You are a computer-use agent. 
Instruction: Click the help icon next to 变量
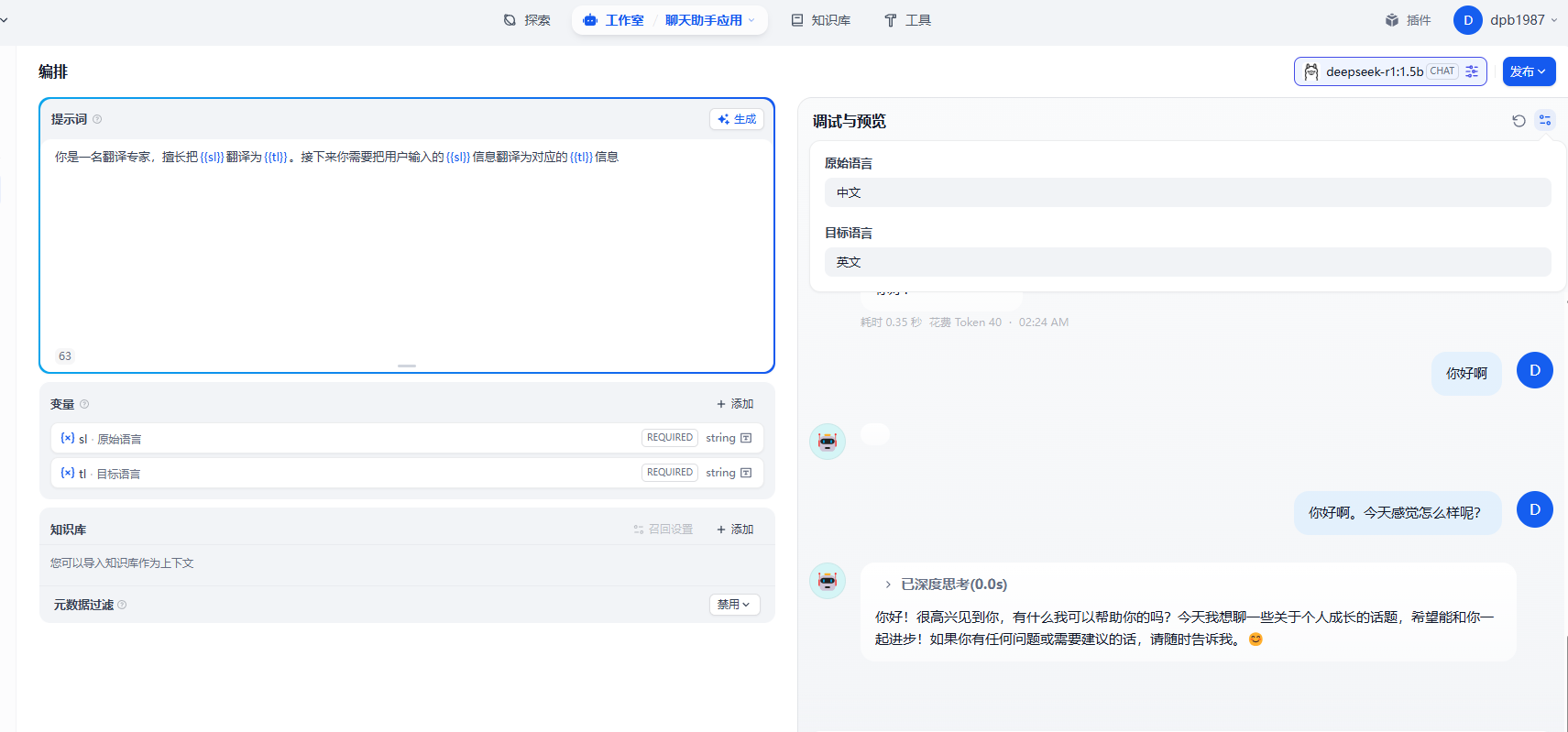coord(84,404)
